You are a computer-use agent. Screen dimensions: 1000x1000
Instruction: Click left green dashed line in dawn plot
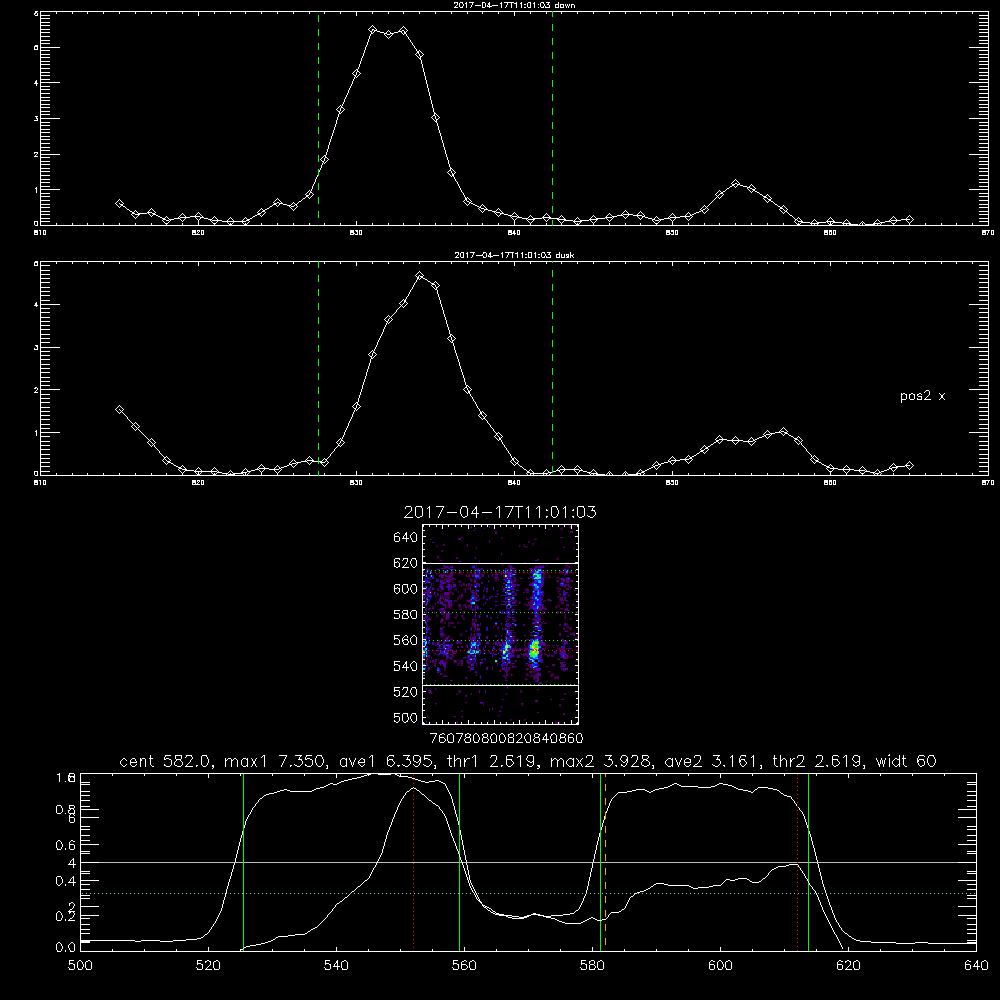click(x=318, y=119)
